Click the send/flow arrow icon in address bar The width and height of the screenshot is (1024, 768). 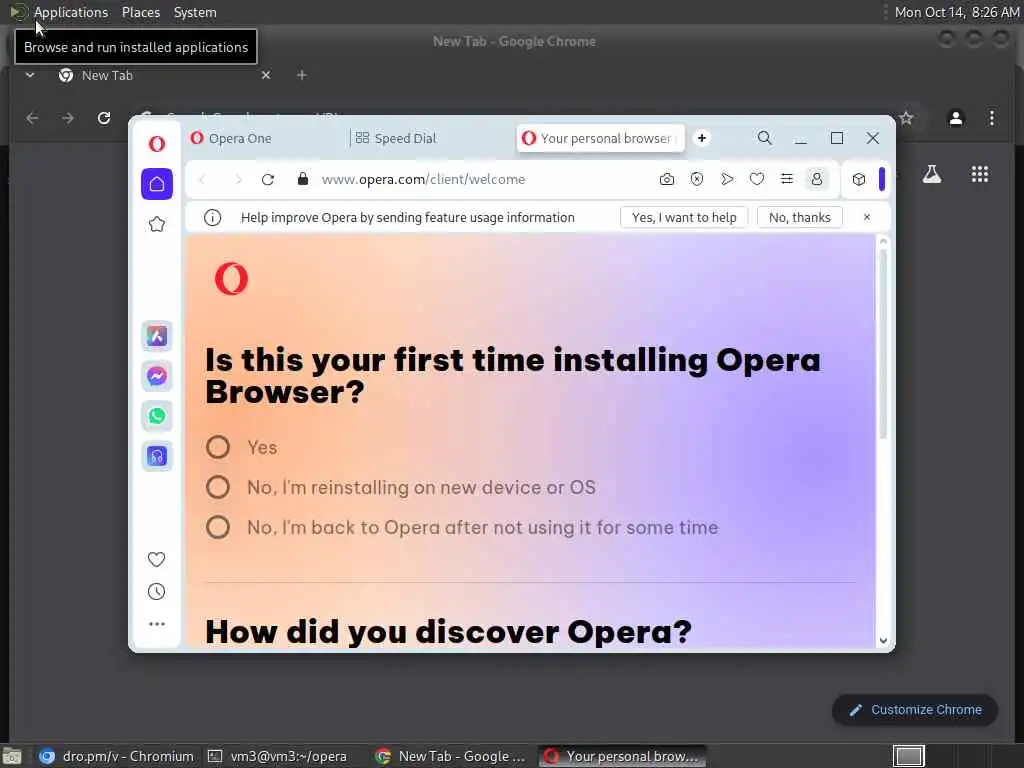[727, 179]
